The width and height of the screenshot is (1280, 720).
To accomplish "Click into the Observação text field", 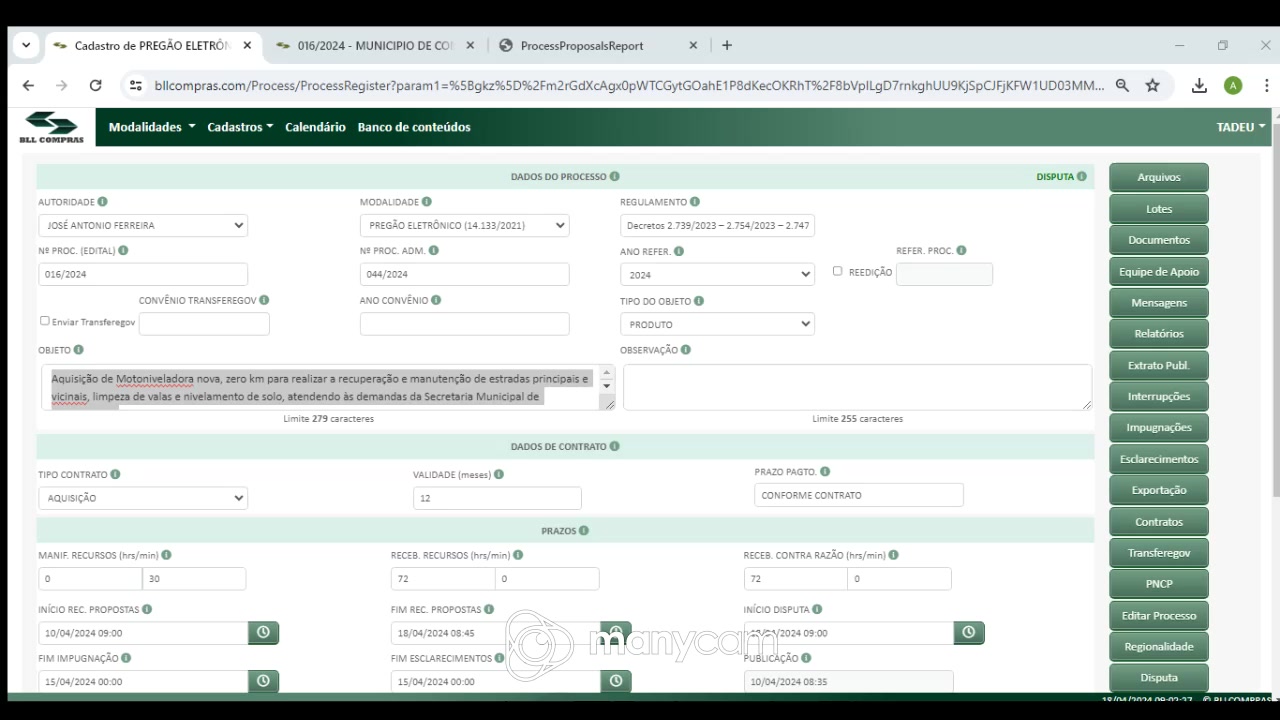I will tap(856, 387).
